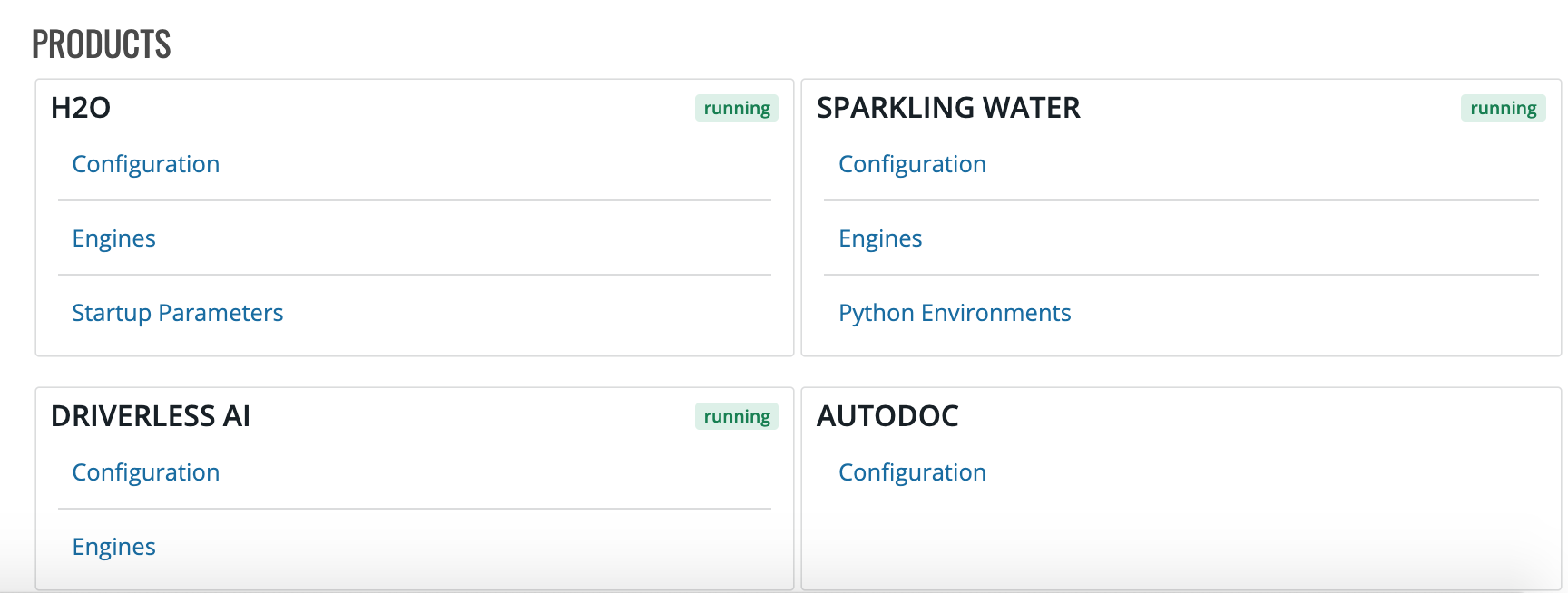1568x593 pixels.
Task: Open Driverless AI Engines link
Action: pos(114,547)
